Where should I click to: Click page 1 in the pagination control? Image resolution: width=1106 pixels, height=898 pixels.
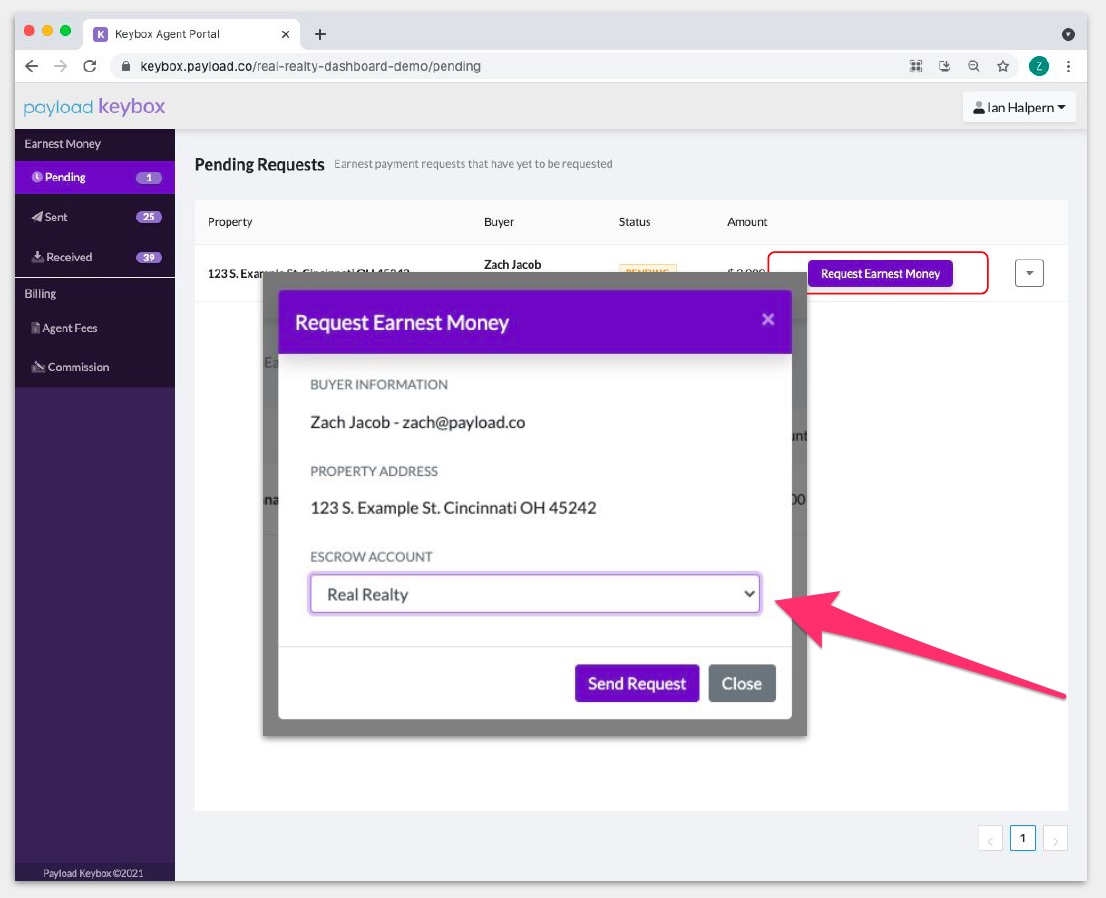[1022, 838]
